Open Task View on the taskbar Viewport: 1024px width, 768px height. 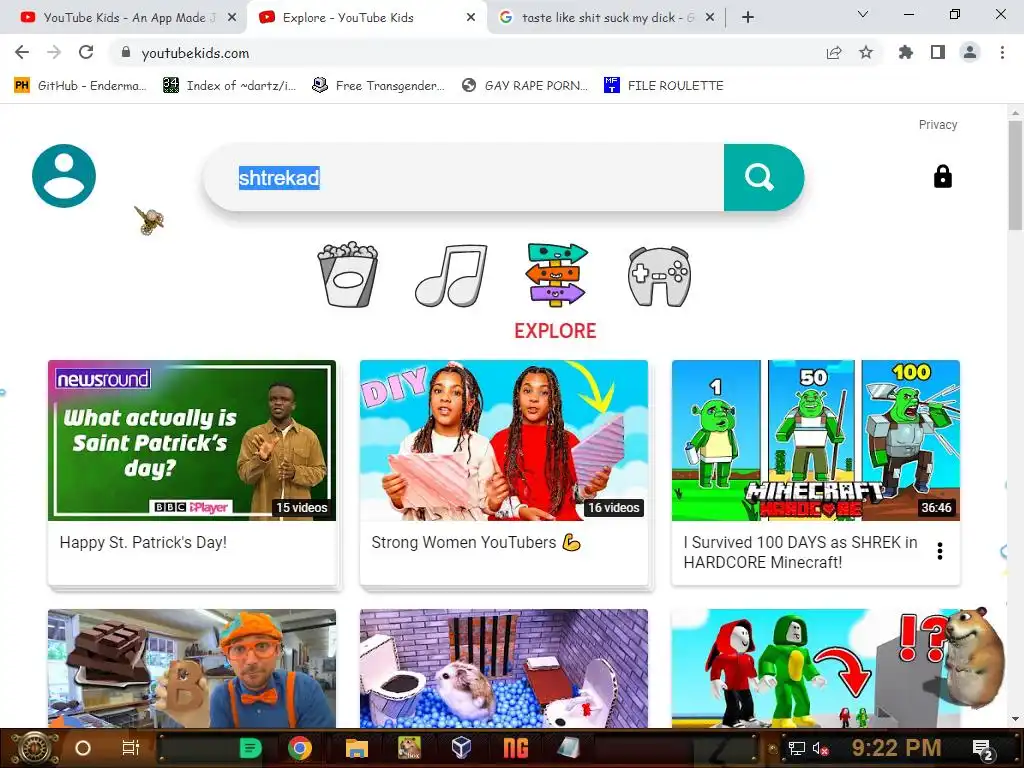[x=131, y=748]
